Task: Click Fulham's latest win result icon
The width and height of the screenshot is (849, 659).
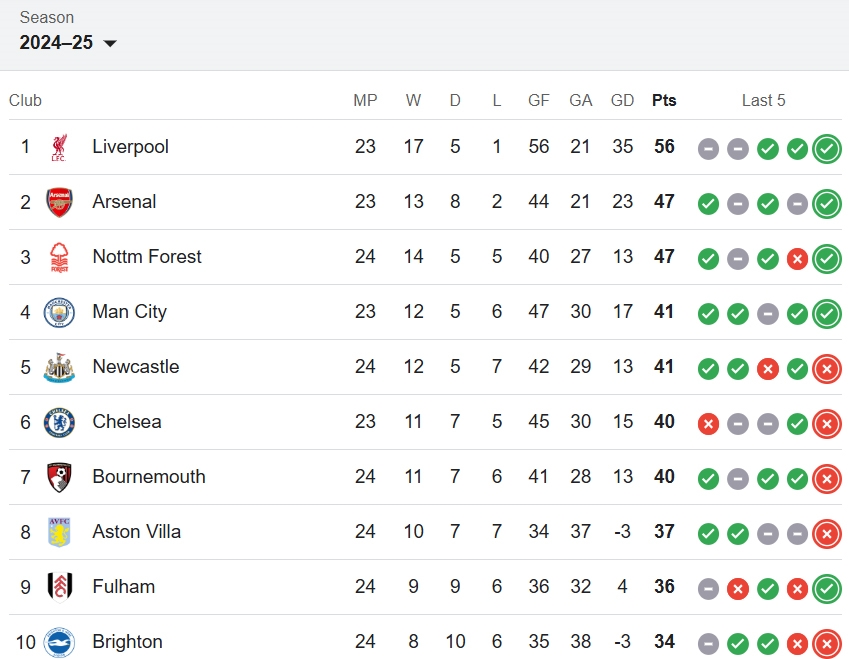Action: point(827,589)
